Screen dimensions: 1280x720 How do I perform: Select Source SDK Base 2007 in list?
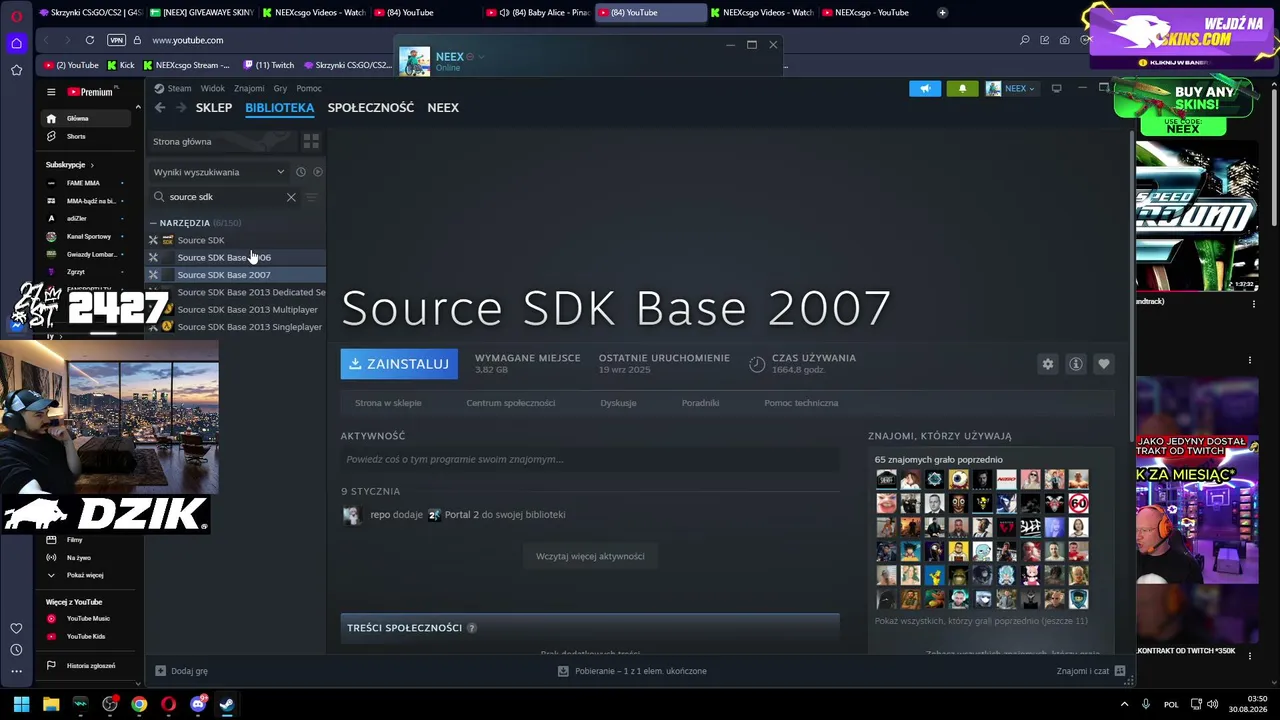coord(238,275)
